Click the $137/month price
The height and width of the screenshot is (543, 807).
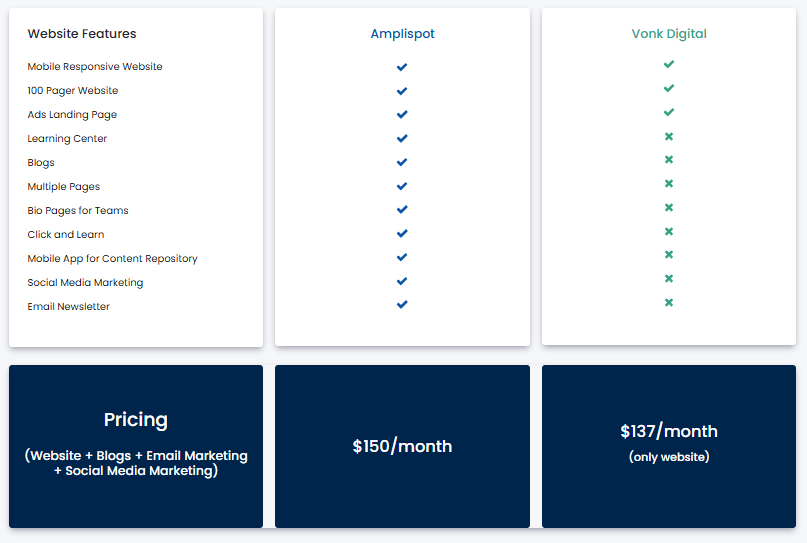click(x=669, y=431)
